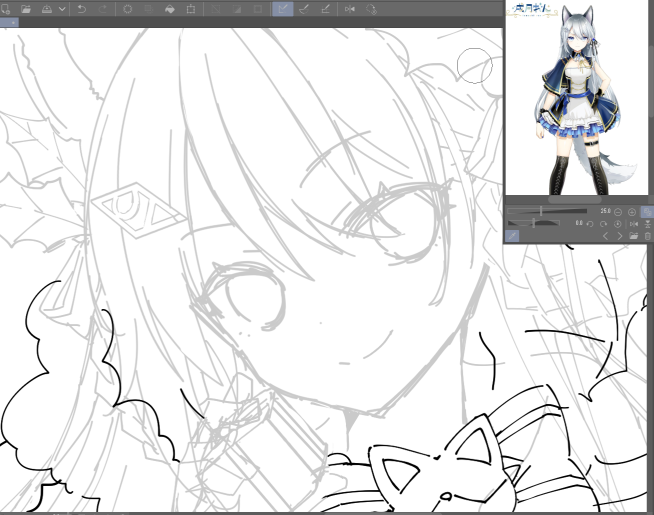Open a file via folder icon in command bar
The width and height of the screenshot is (654, 515).
click(26, 9)
